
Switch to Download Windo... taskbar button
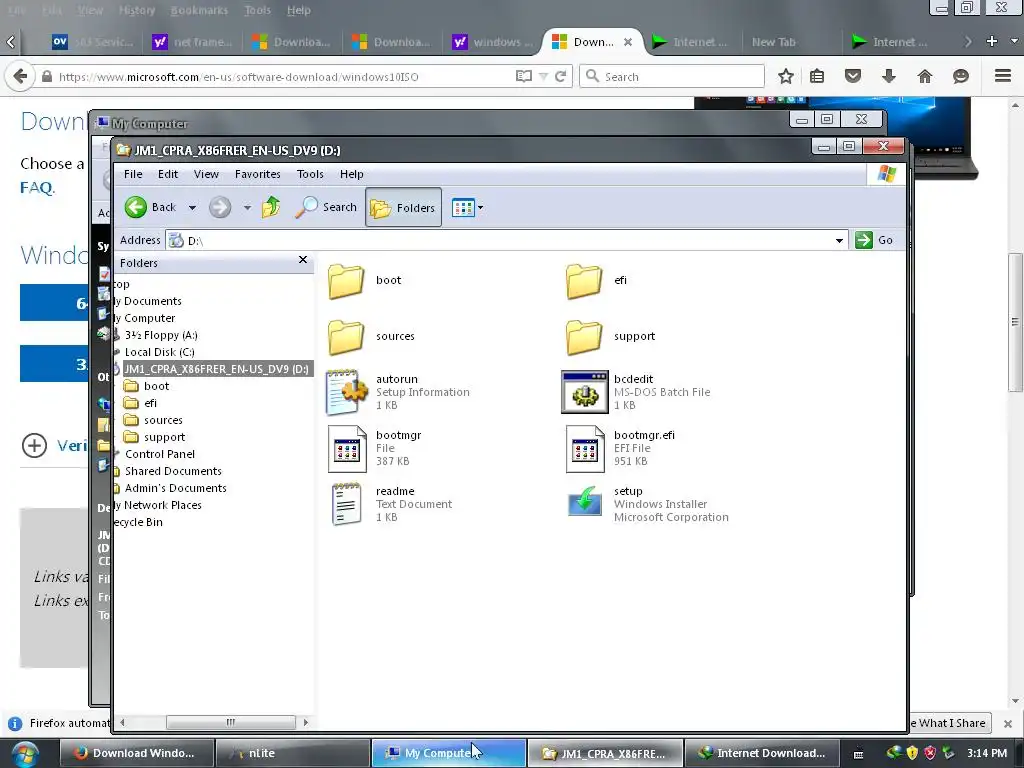click(136, 753)
